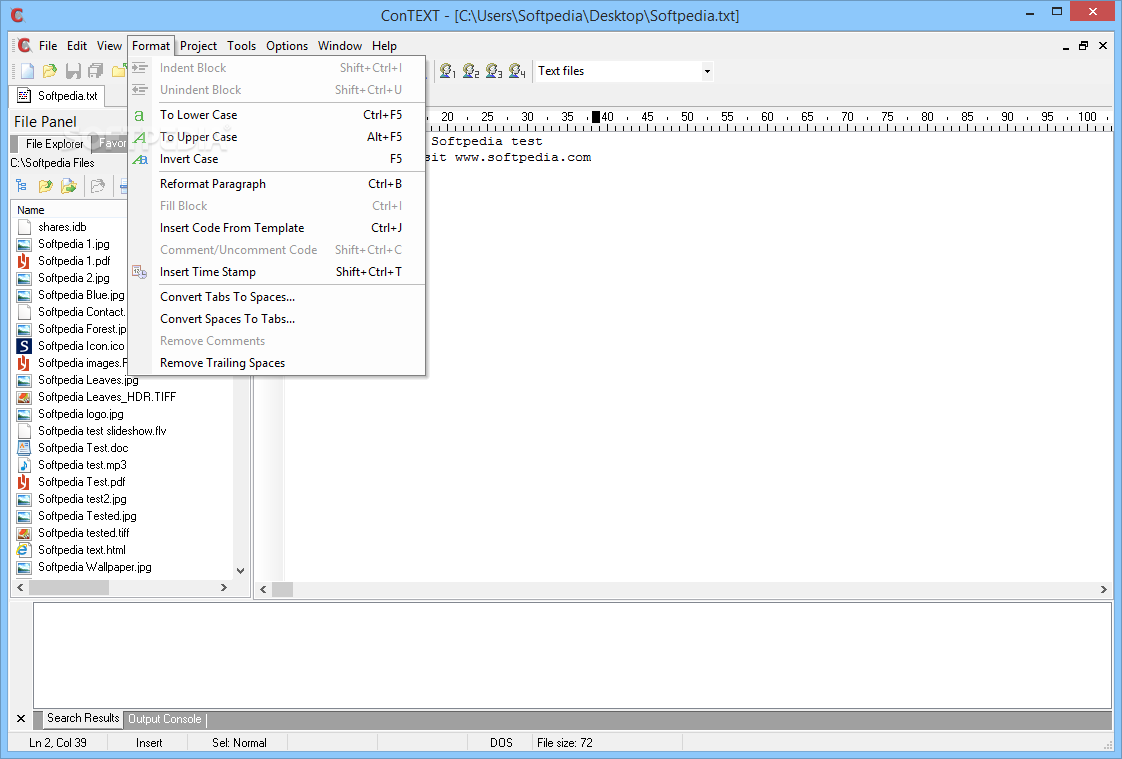This screenshot has height=759, width=1122.
Task: Click editor horizontal scroll left arrow
Action: (263, 589)
